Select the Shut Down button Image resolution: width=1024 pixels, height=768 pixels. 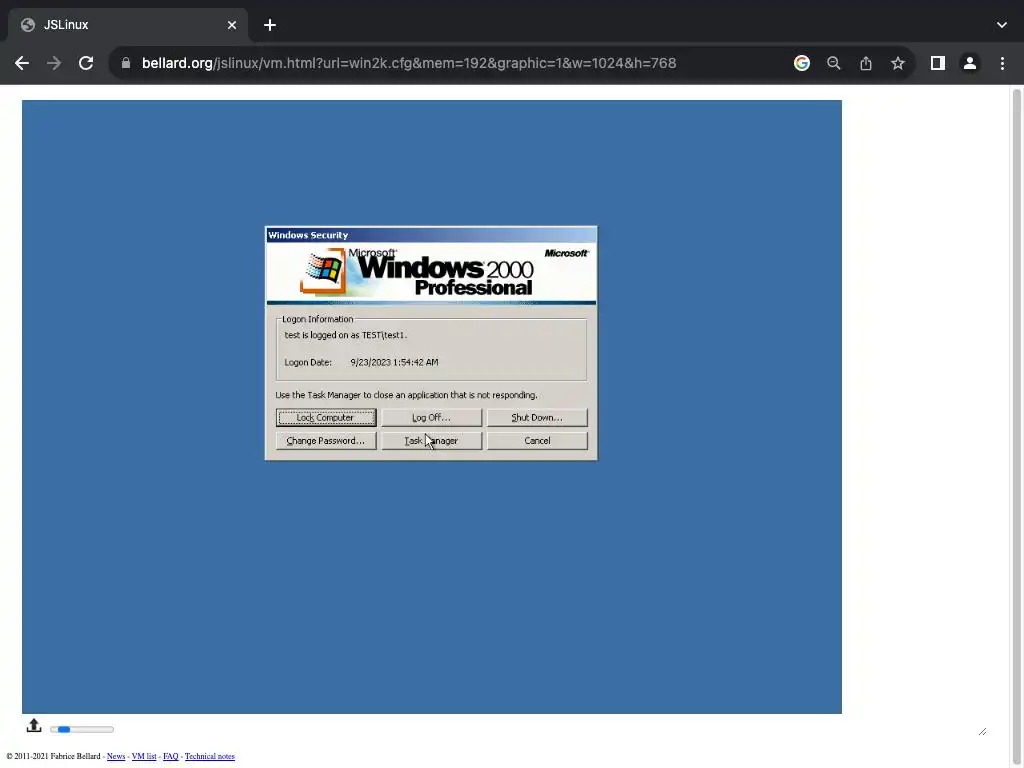point(537,417)
